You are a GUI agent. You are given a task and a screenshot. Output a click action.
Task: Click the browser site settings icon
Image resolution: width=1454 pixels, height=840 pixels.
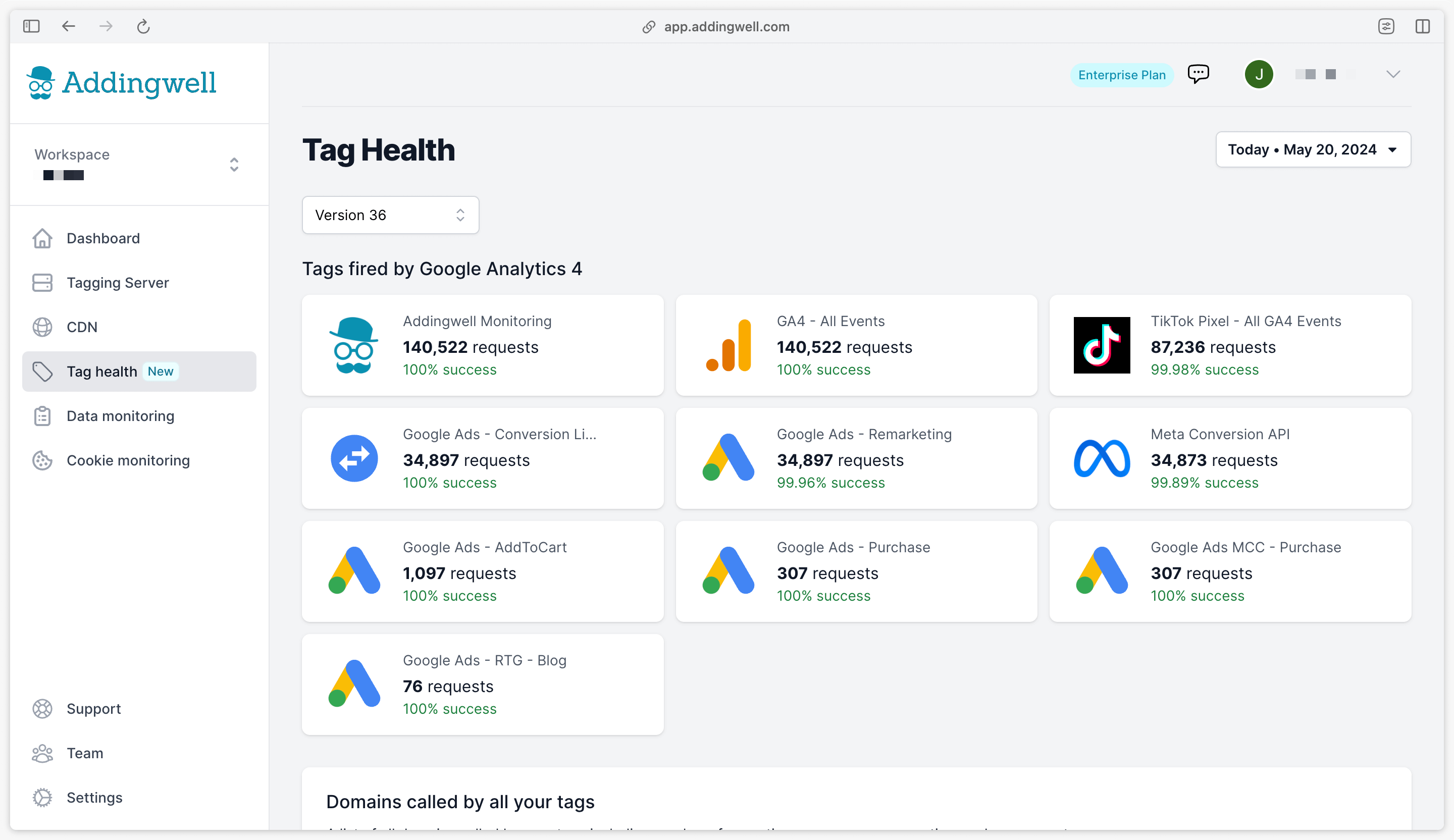click(x=1386, y=26)
